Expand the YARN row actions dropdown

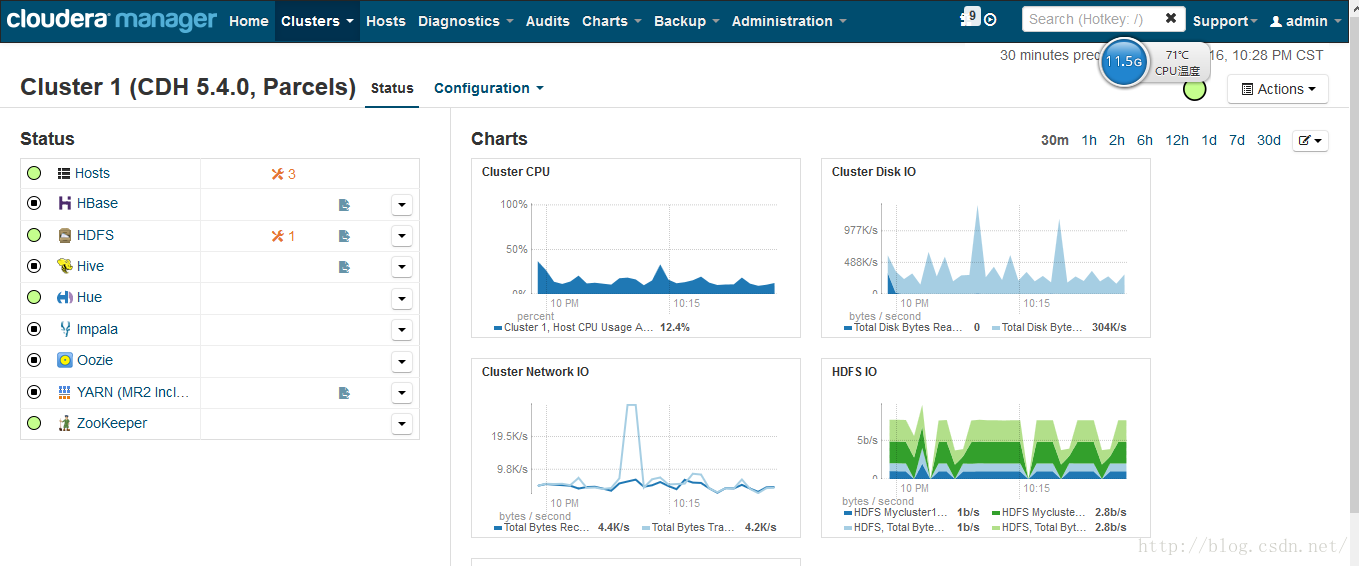[x=401, y=393]
